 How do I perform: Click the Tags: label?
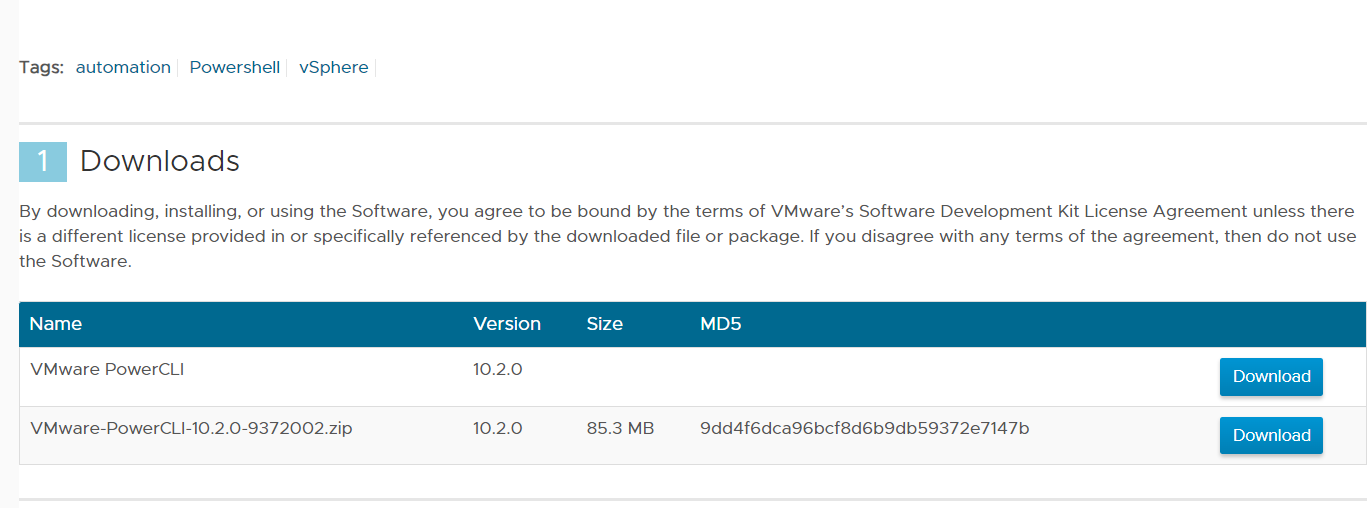[x=41, y=68]
